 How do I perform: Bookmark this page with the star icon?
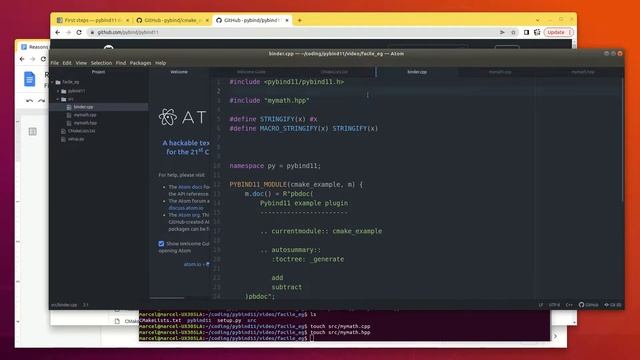(x=513, y=32)
